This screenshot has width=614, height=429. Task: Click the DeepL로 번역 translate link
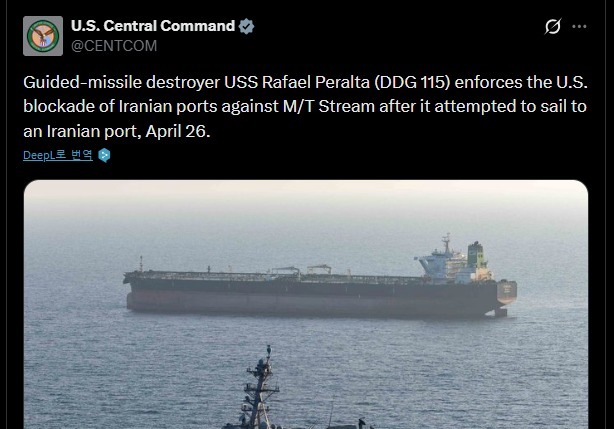tap(58, 155)
